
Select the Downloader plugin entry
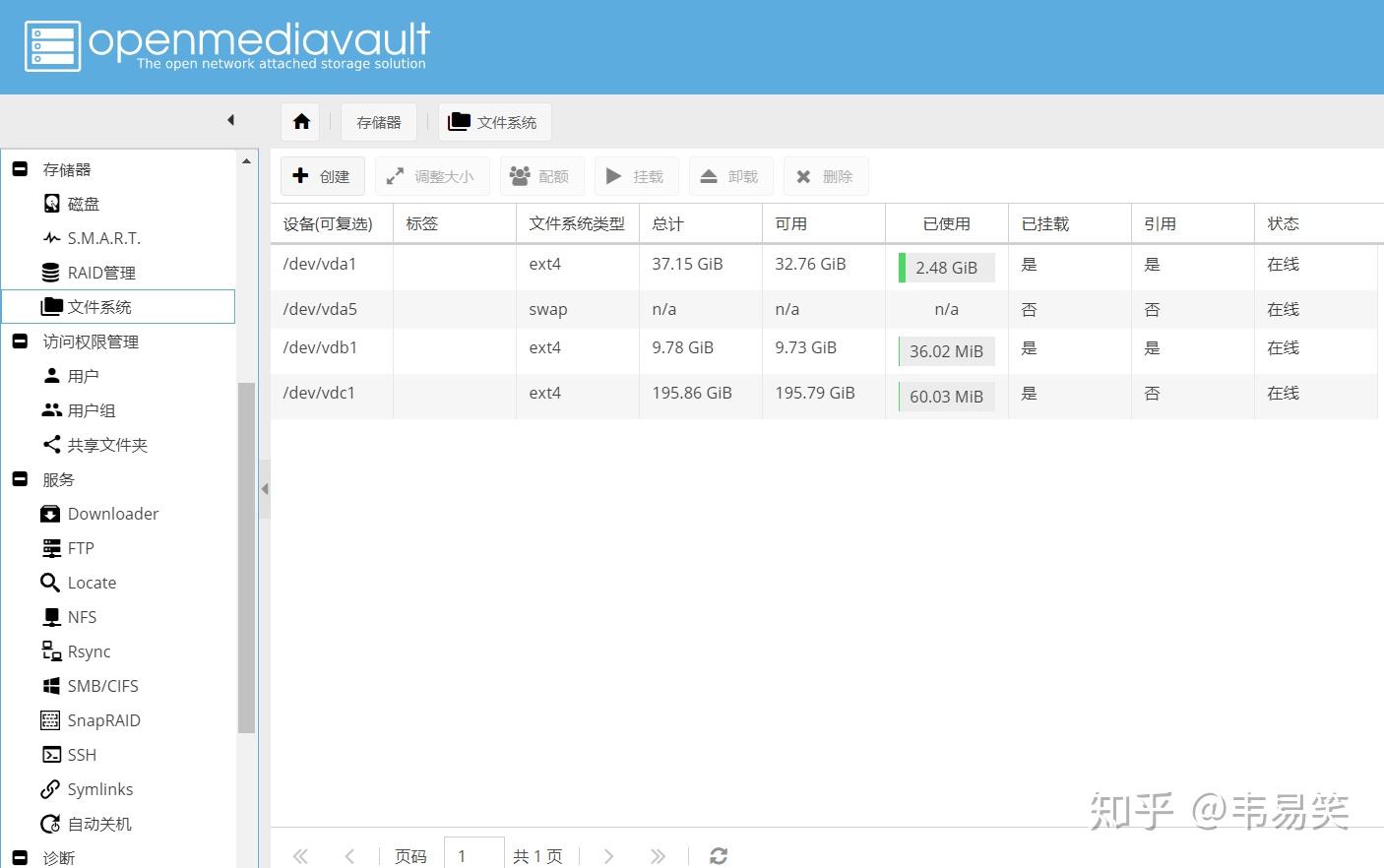click(113, 514)
